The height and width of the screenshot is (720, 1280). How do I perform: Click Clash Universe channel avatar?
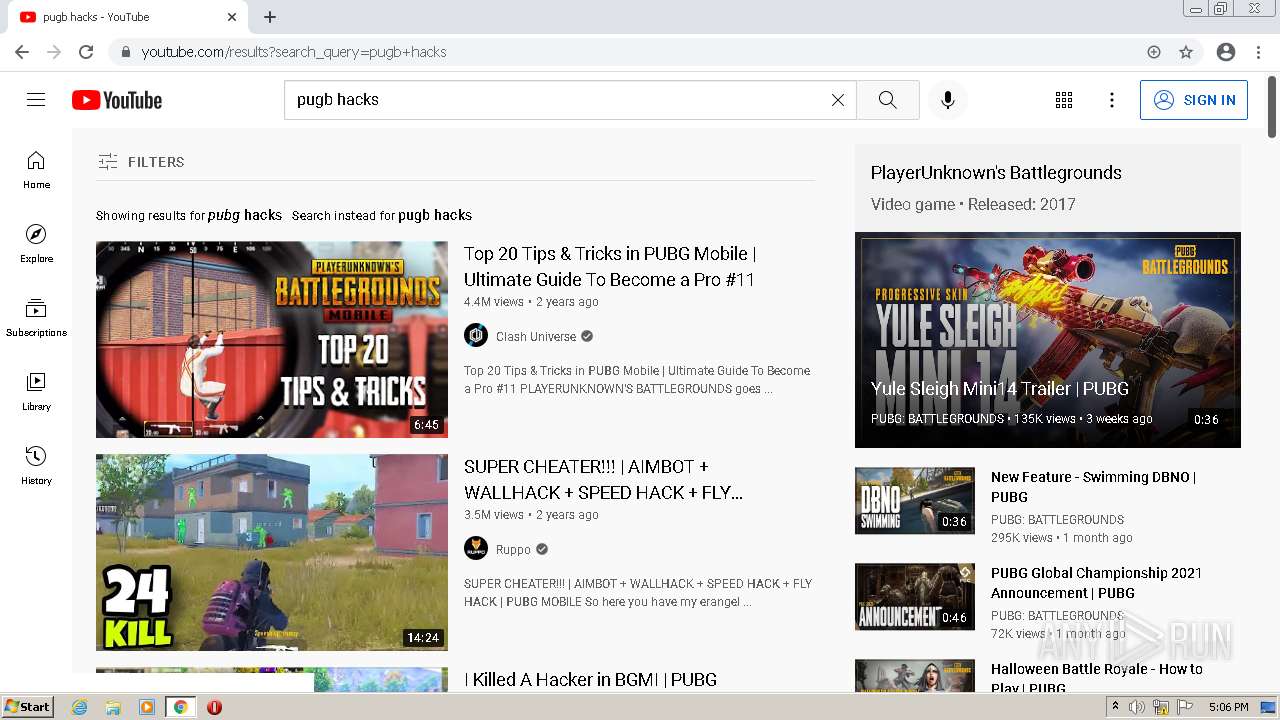[x=476, y=336]
